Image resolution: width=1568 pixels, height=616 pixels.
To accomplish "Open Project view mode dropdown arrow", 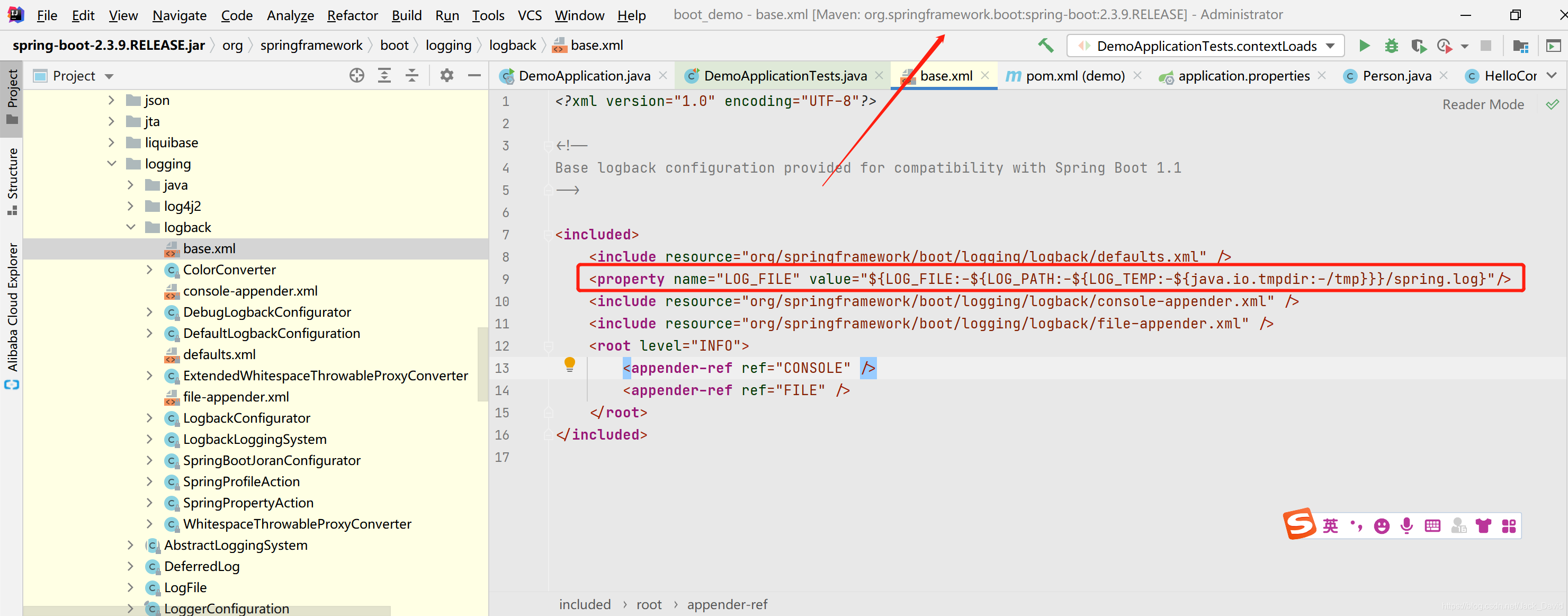I will [x=110, y=76].
